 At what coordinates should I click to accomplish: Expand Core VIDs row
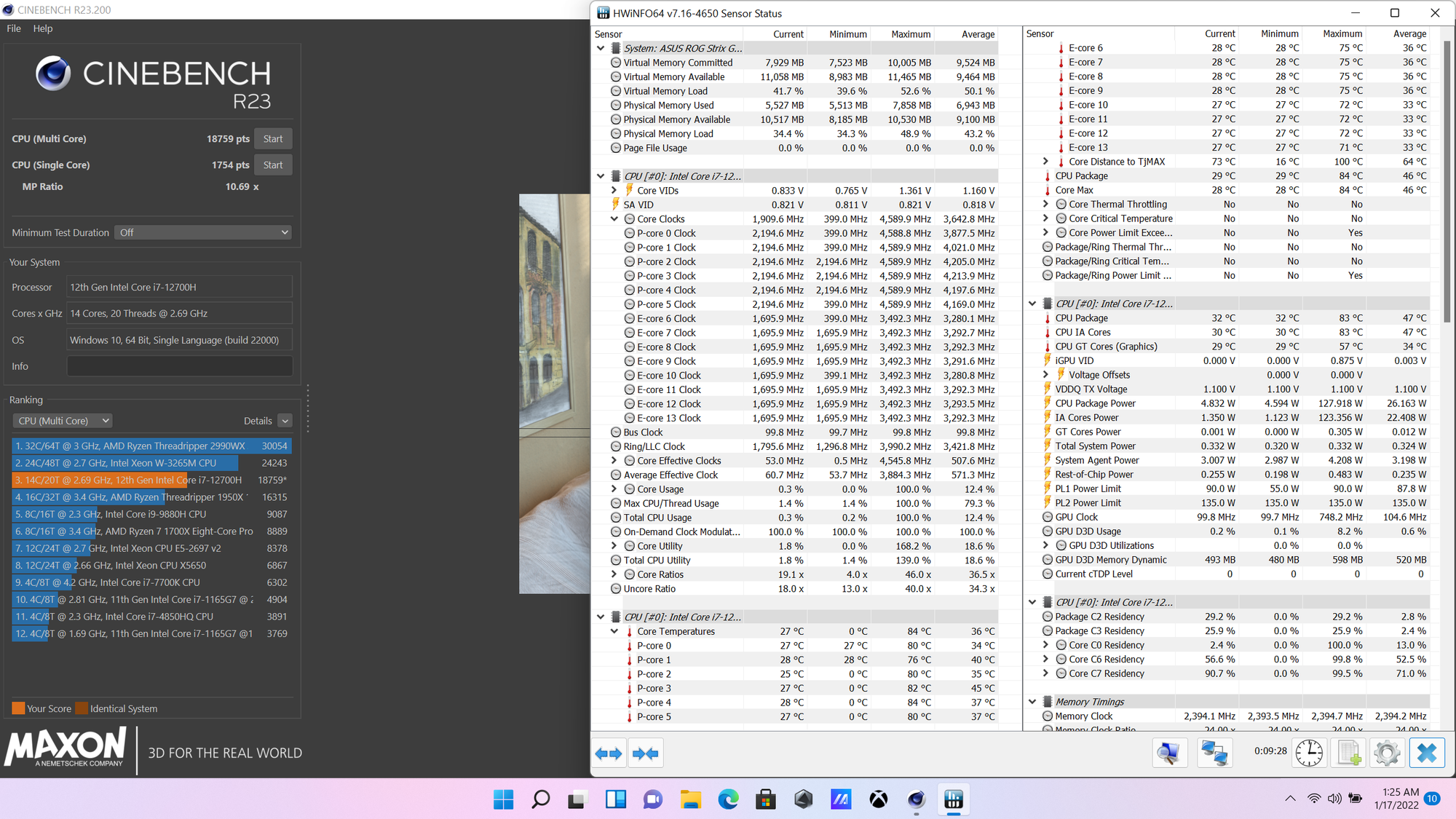pos(614,190)
